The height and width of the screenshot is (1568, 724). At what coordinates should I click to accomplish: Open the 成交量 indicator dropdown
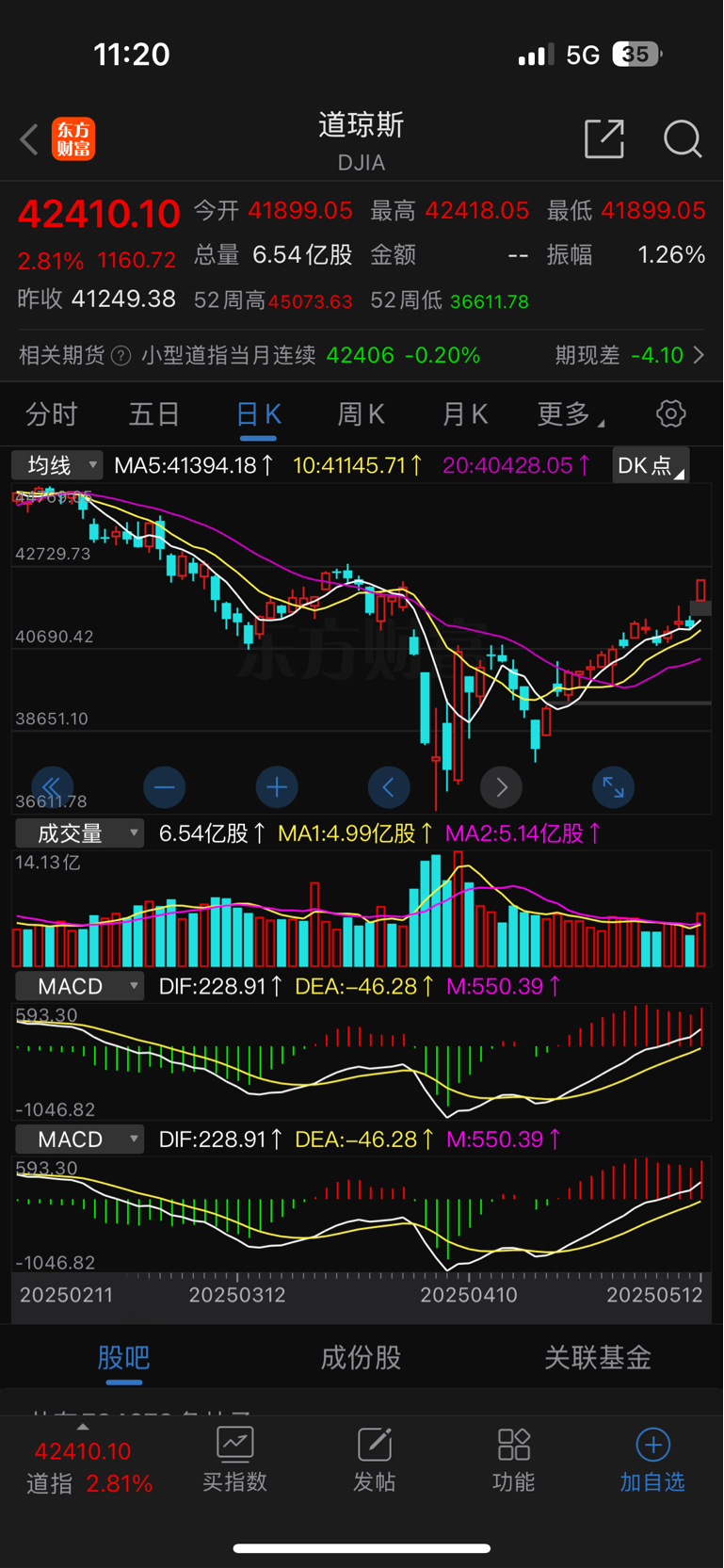click(x=78, y=833)
